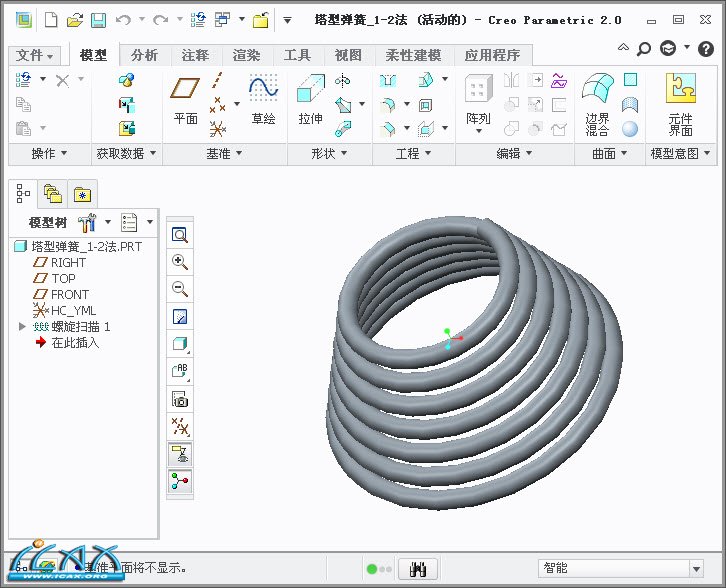This screenshot has height=588, width=726.
Task: Click the Zoom Out magnifier icon
Action: tap(180, 289)
